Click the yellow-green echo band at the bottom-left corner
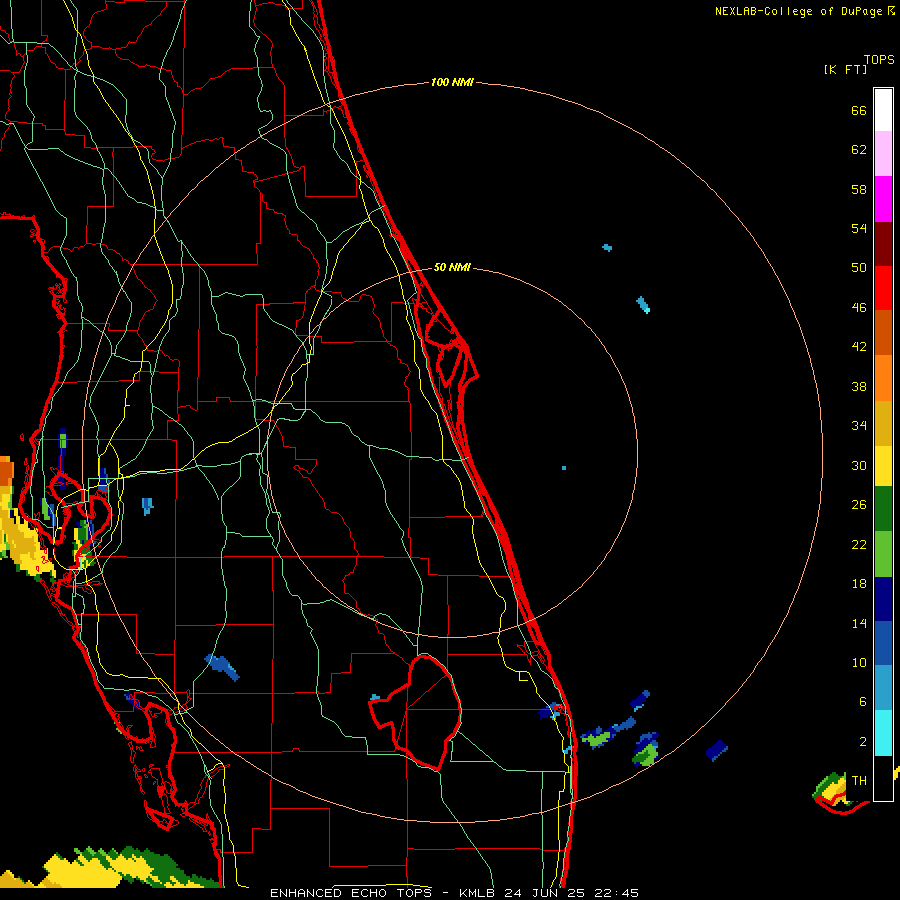 109,867
